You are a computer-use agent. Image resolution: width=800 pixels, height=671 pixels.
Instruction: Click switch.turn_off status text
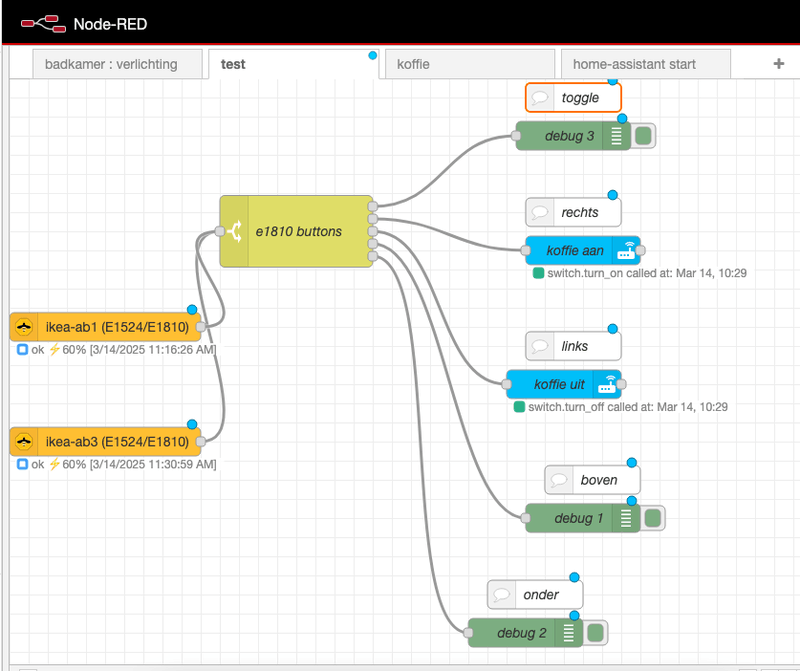(628, 407)
